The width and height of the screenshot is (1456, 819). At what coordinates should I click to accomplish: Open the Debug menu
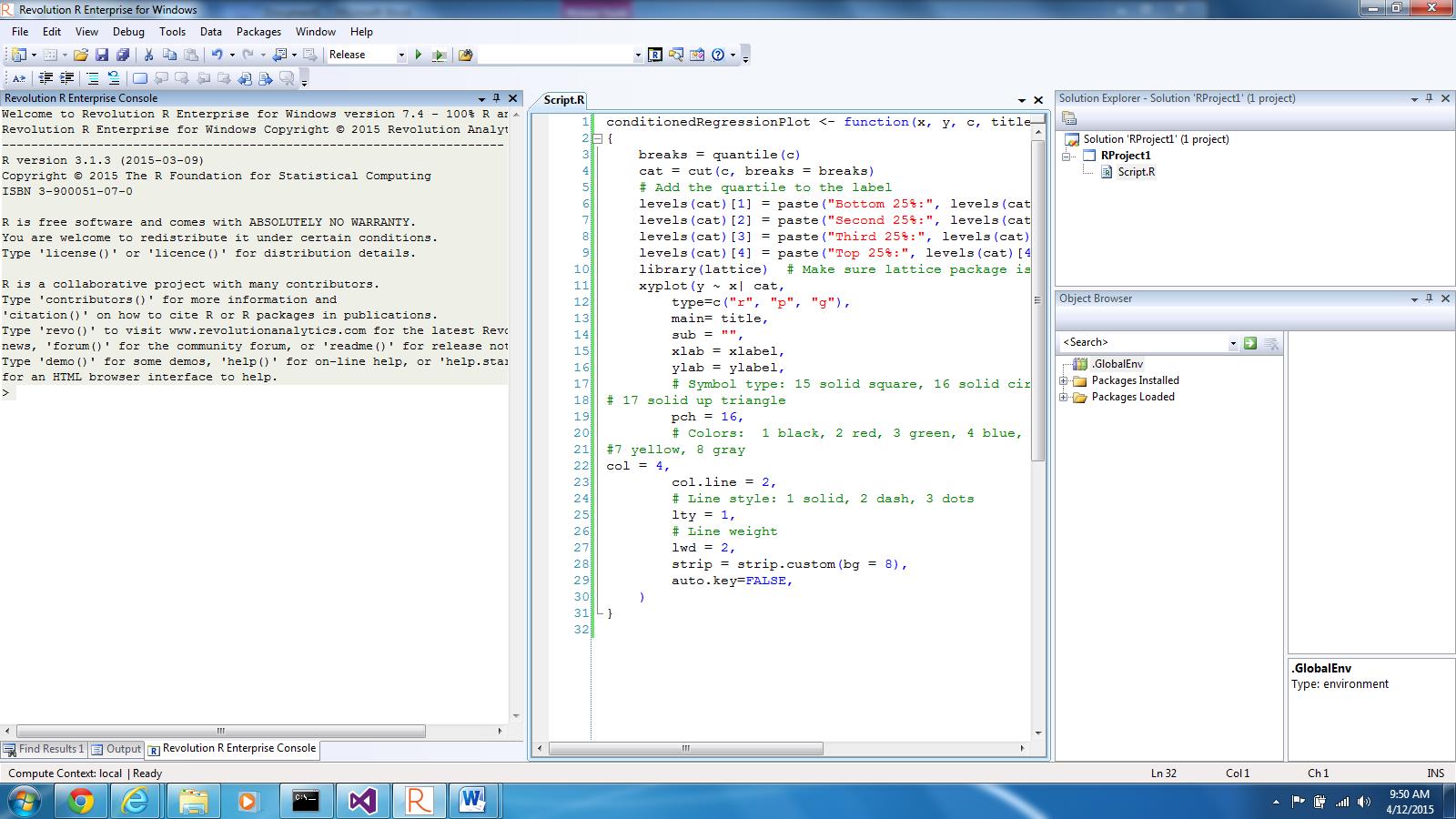click(x=128, y=31)
